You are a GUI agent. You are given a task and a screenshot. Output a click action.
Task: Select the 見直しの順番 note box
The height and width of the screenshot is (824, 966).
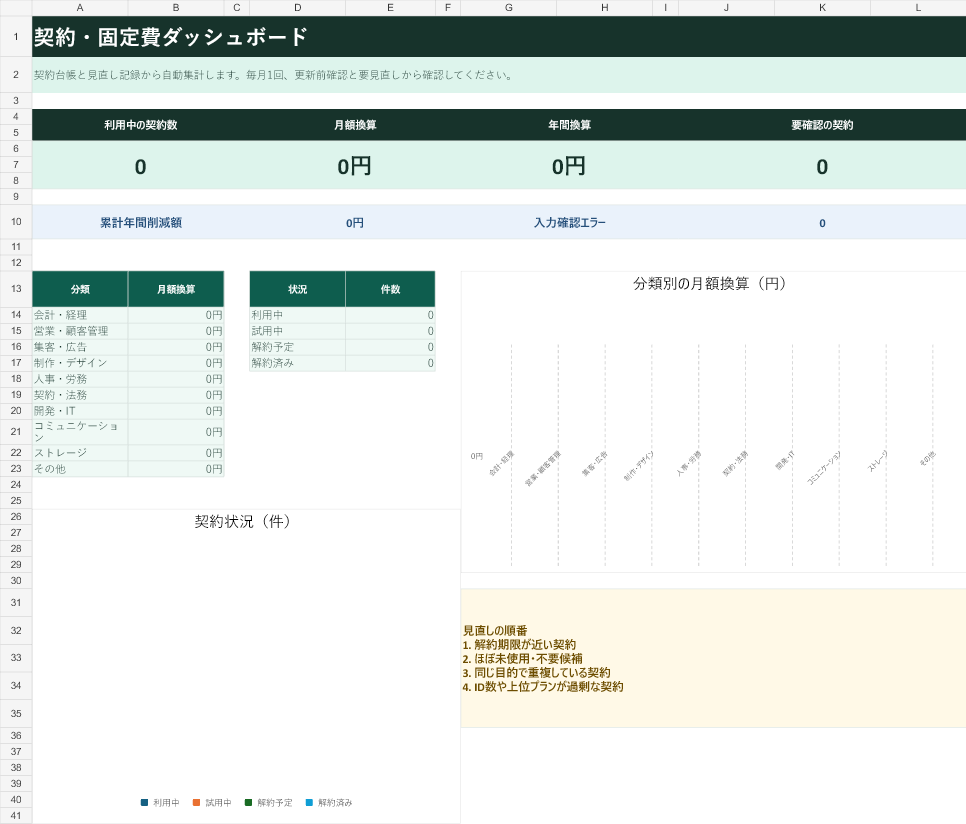[x=713, y=658]
